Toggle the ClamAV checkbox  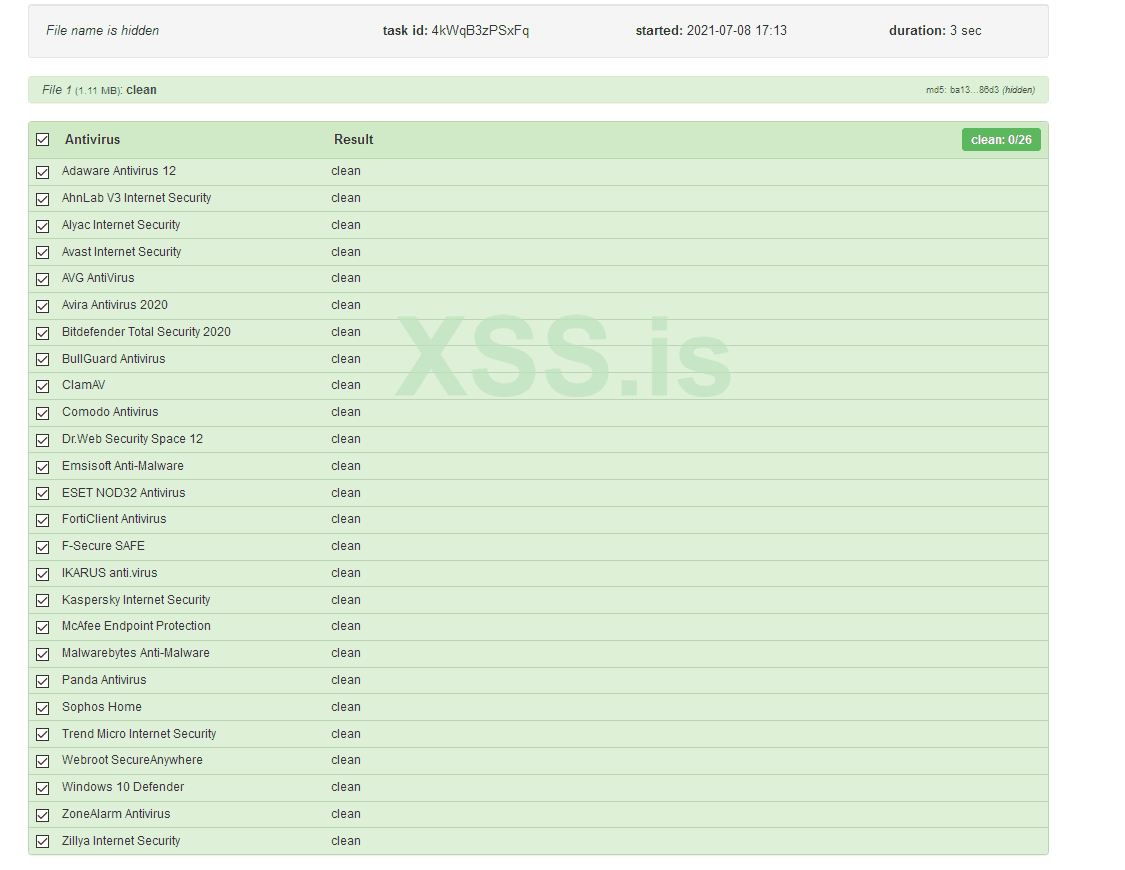click(43, 387)
